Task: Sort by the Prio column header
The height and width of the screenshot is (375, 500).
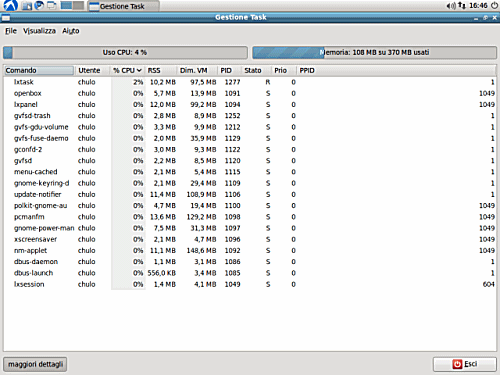Action: (284, 70)
